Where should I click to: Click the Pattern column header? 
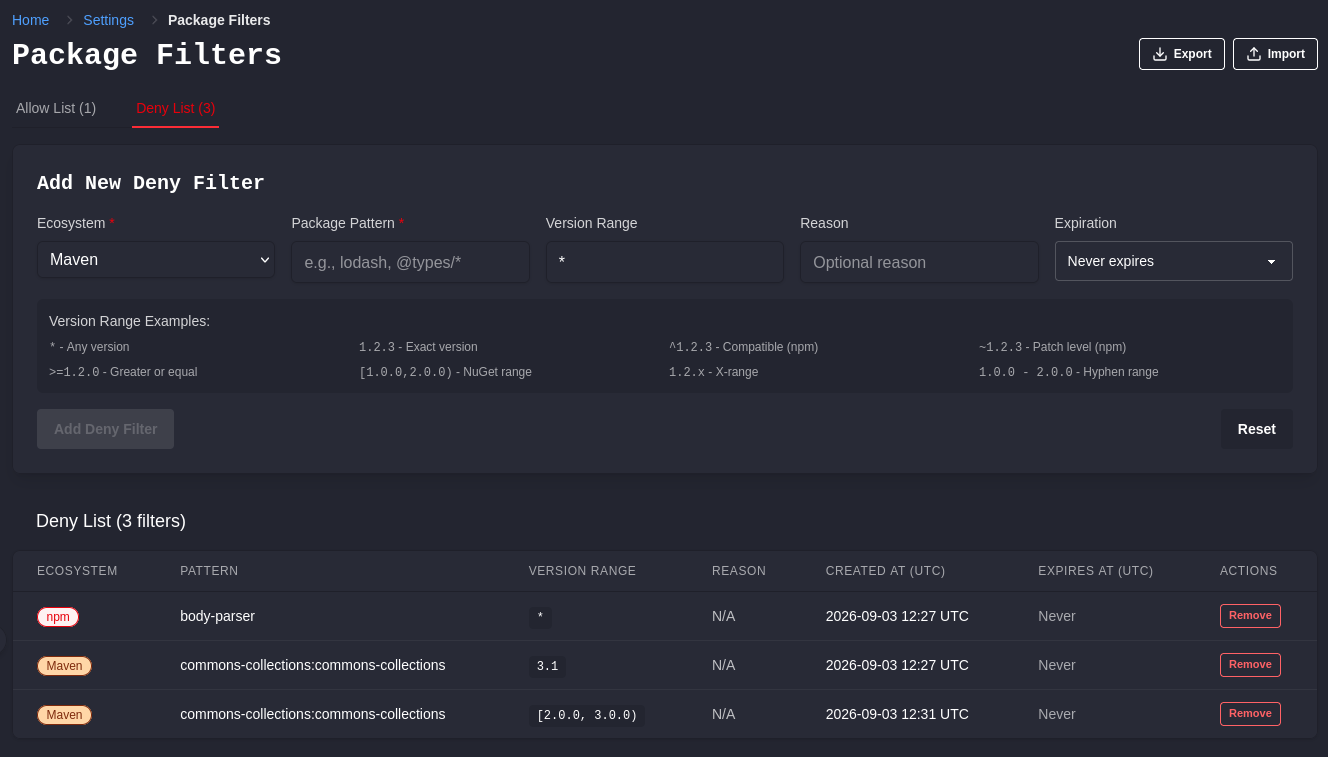[x=209, y=571]
